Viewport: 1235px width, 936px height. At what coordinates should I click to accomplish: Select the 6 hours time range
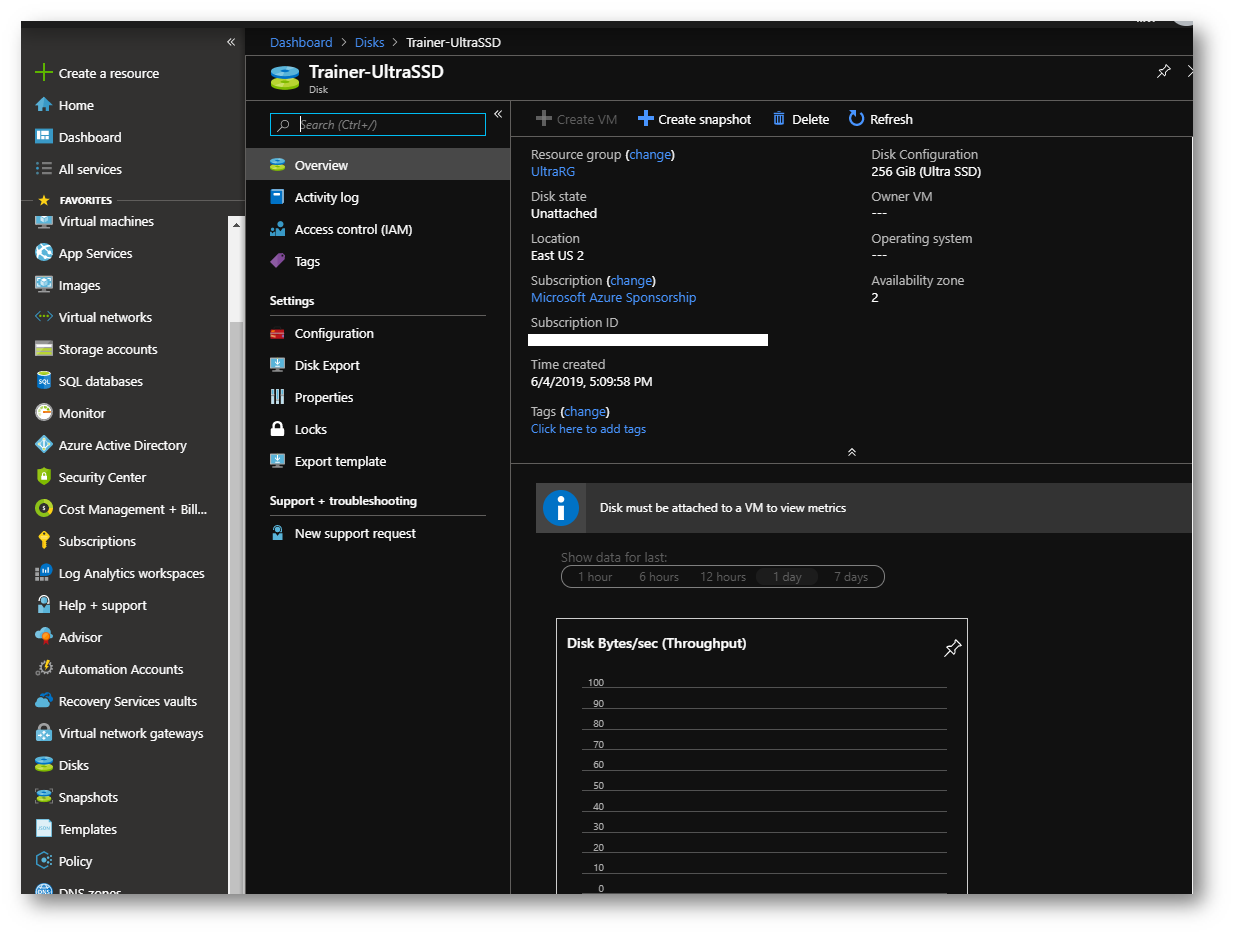tap(659, 577)
